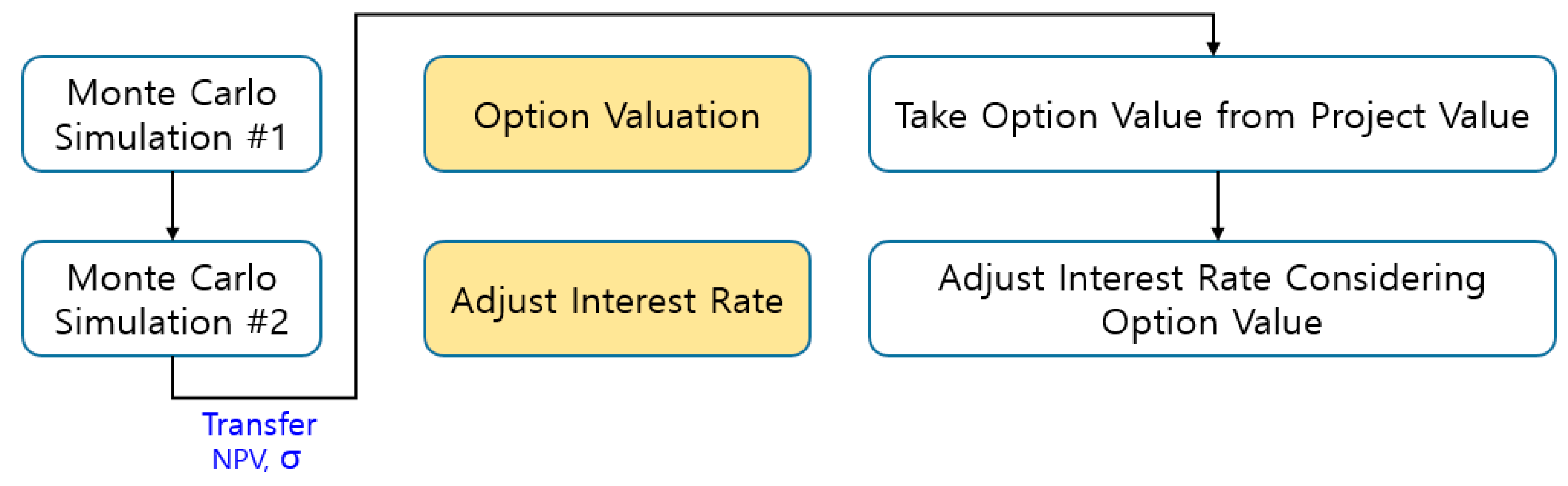Select the Adjust Interest Rate Considering Option Value box
The height and width of the screenshot is (486, 1568).
click(1211, 298)
